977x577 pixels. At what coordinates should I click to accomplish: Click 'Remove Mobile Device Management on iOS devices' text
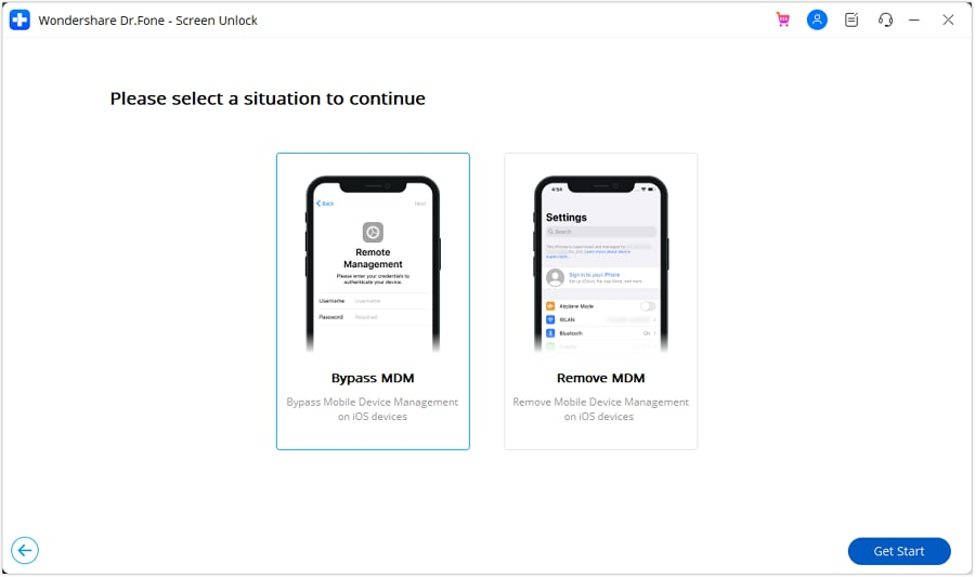[x=601, y=409]
